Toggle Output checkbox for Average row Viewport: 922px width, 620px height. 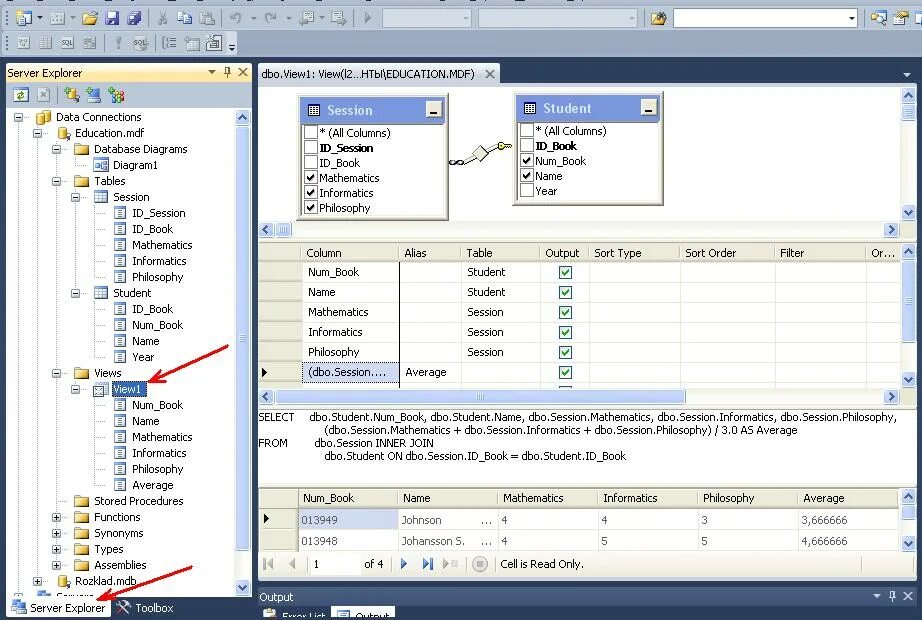point(565,372)
